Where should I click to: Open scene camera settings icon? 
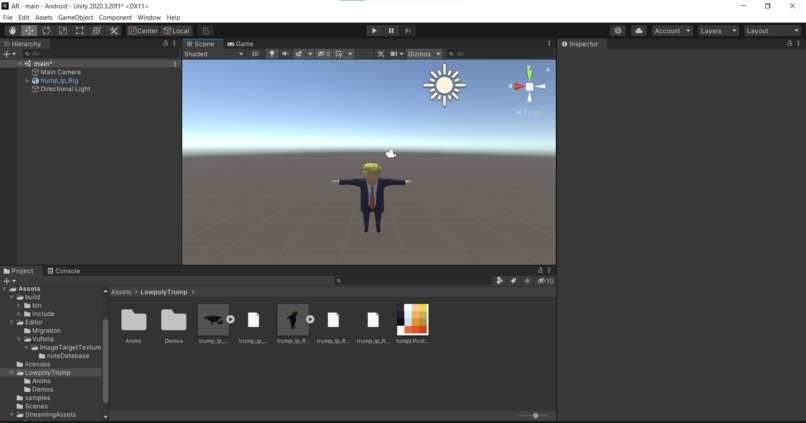point(394,54)
